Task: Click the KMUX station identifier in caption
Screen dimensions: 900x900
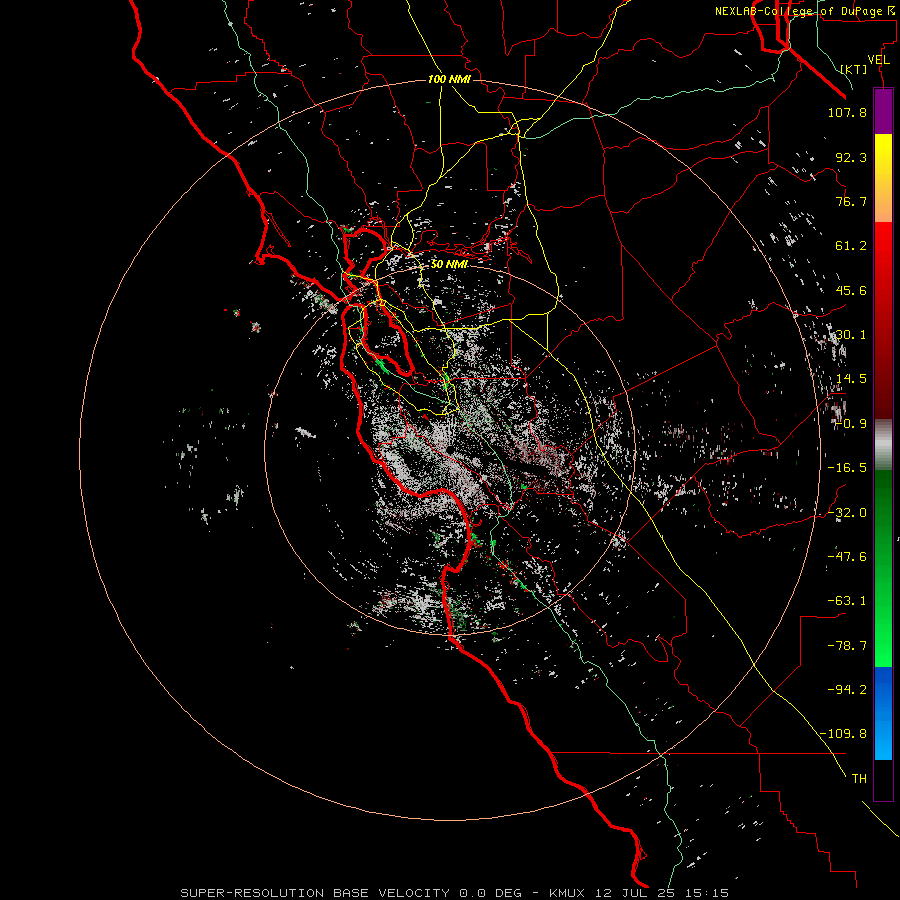Action: tap(568, 893)
